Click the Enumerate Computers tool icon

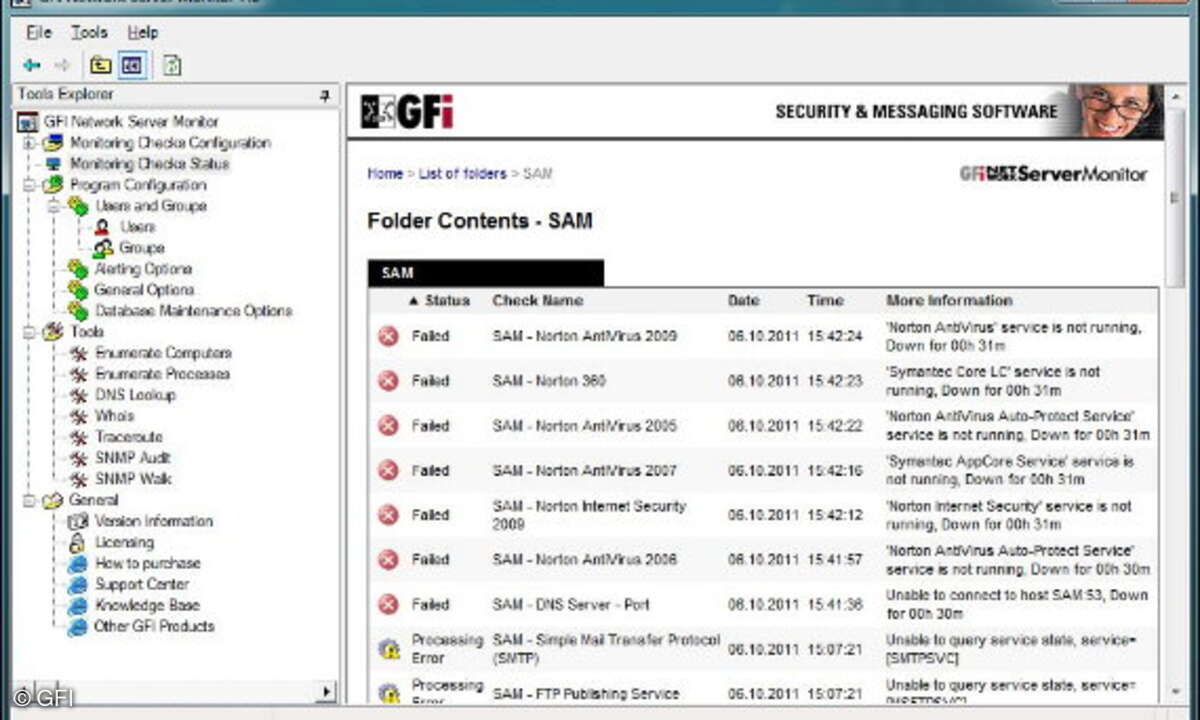[79, 353]
